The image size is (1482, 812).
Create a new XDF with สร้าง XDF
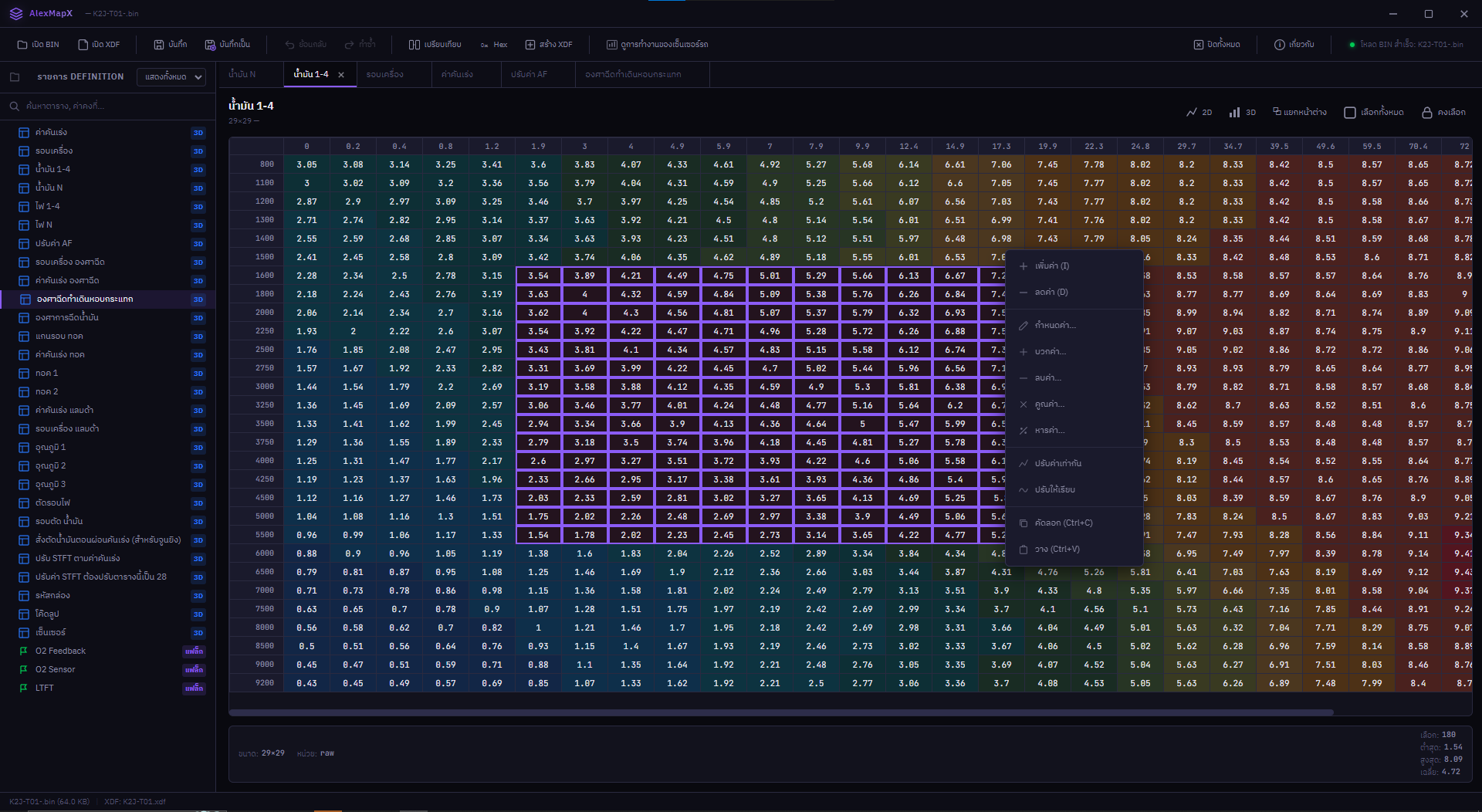tap(549, 44)
